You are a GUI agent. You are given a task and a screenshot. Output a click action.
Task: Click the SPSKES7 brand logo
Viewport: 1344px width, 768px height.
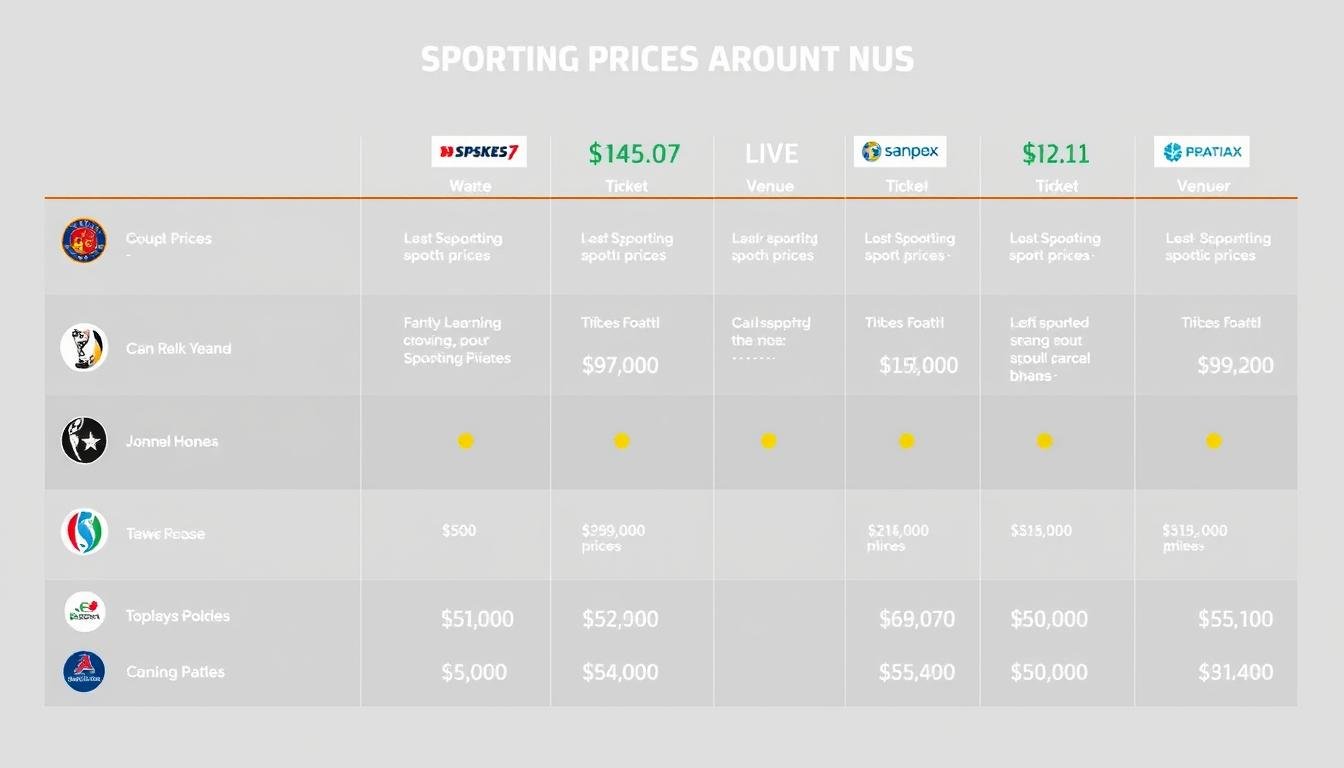coord(479,152)
